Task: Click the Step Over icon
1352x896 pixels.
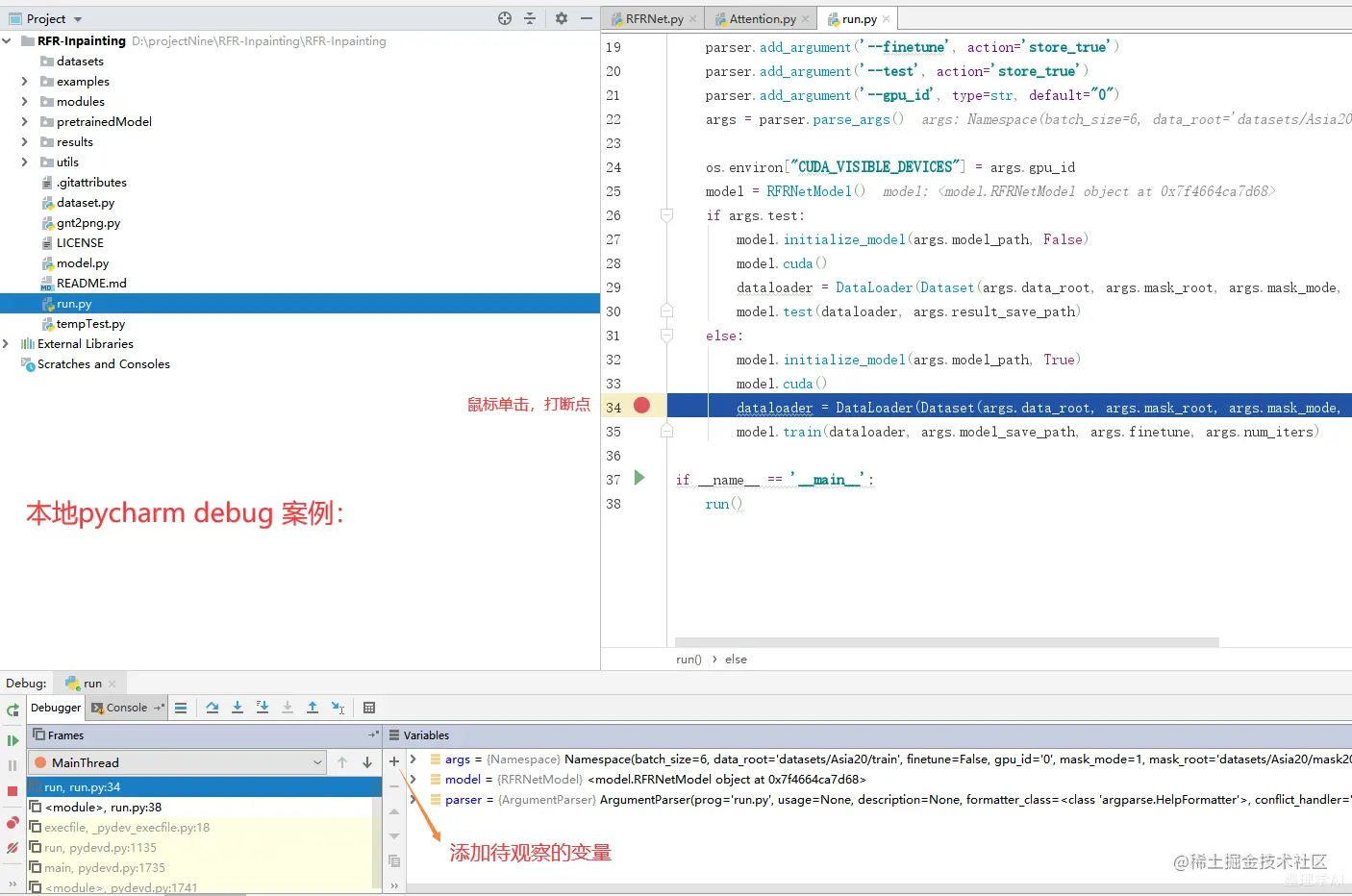Action: (x=213, y=708)
